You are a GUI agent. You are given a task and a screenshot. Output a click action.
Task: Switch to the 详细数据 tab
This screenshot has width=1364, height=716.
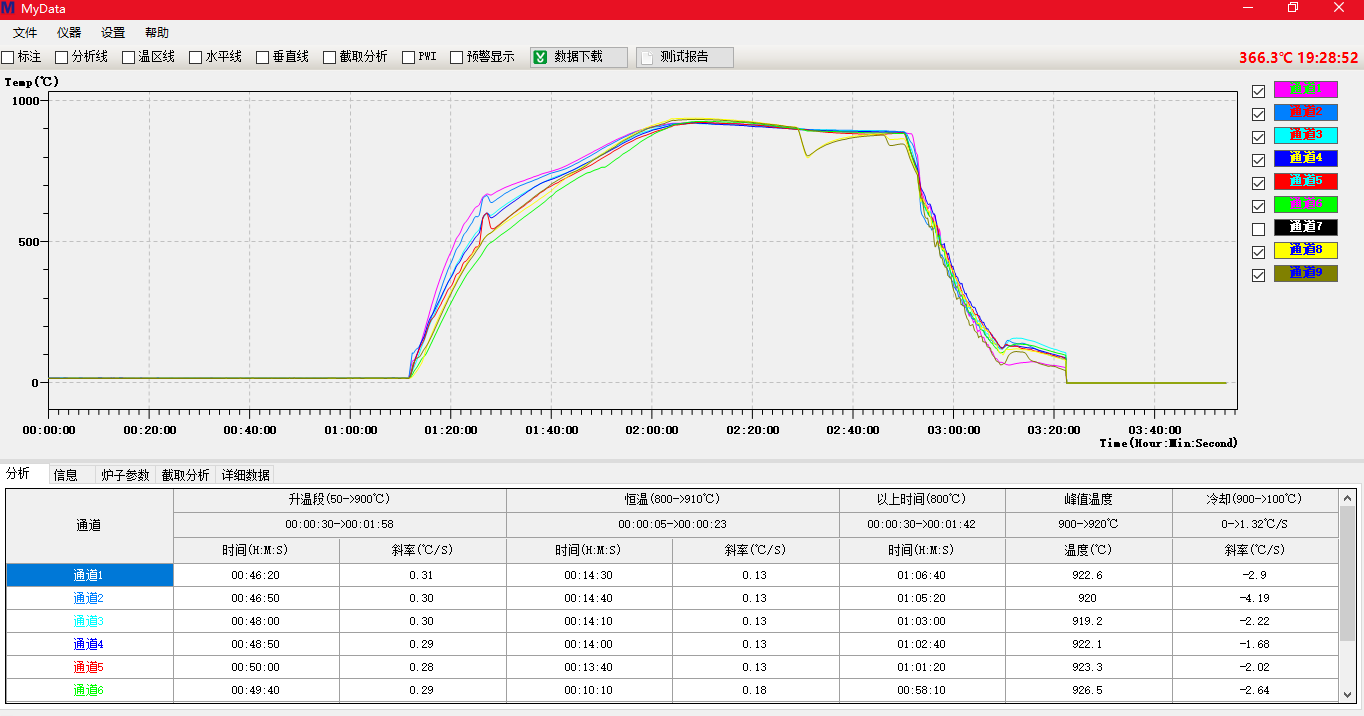point(245,475)
